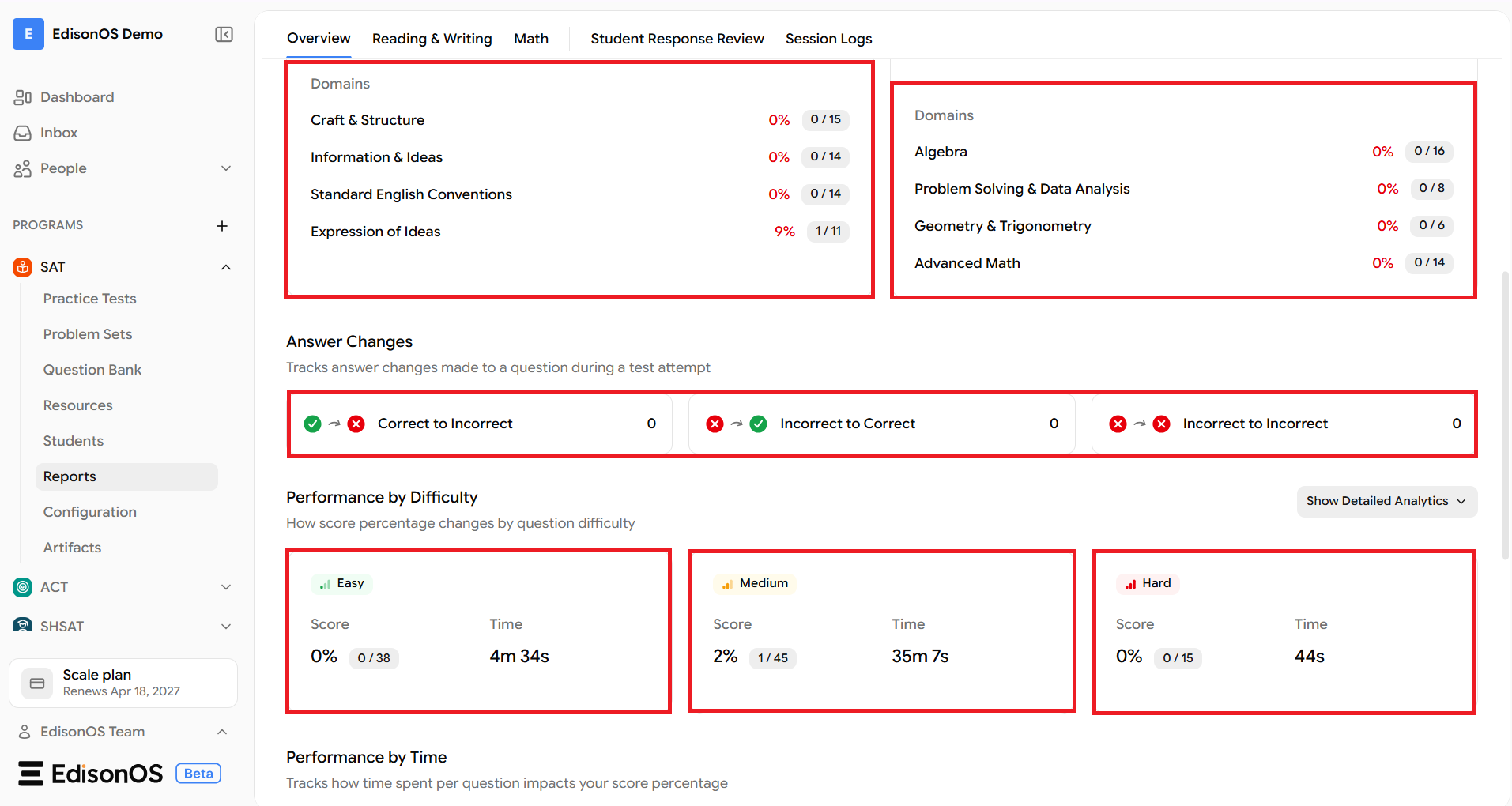The height and width of the screenshot is (806, 1512).
Task: Open Show Detailed Analytics dropdown
Action: pos(1387,501)
